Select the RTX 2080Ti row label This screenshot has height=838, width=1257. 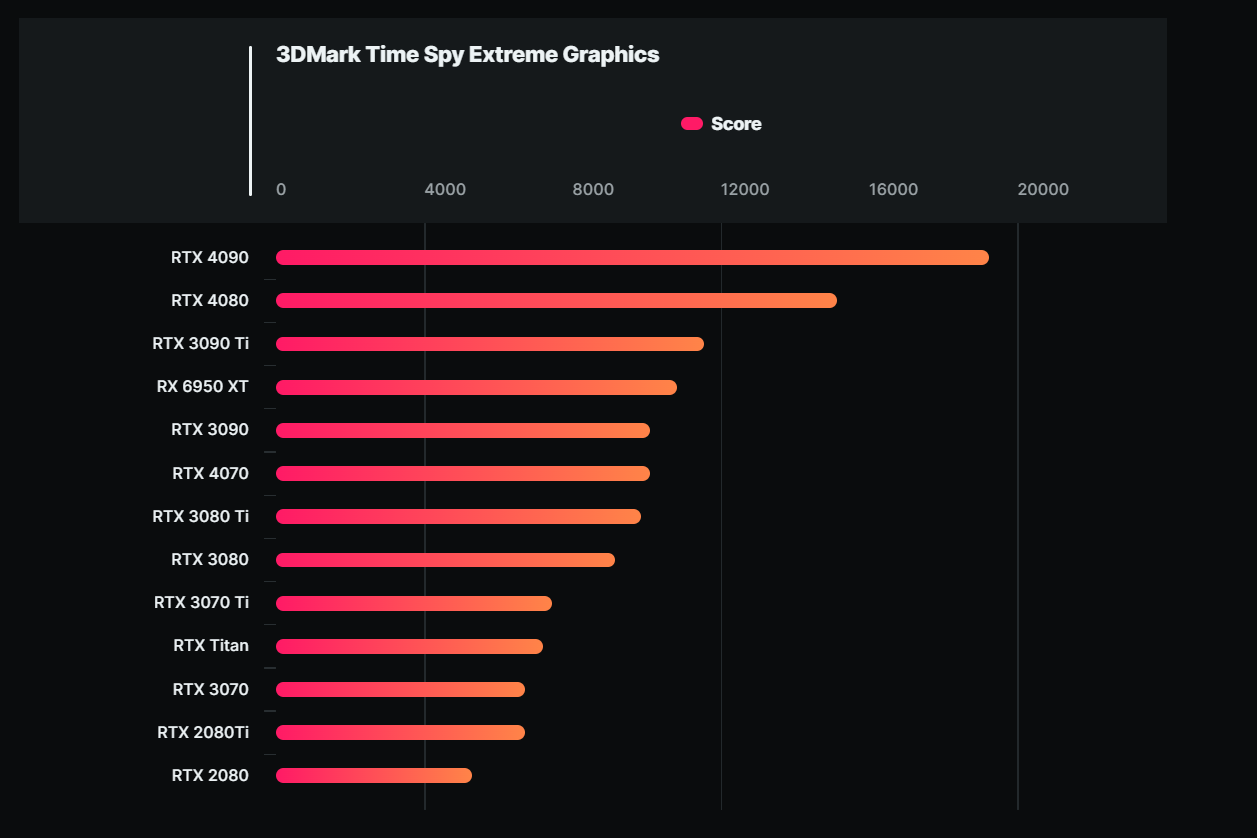(x=203, y=732)
